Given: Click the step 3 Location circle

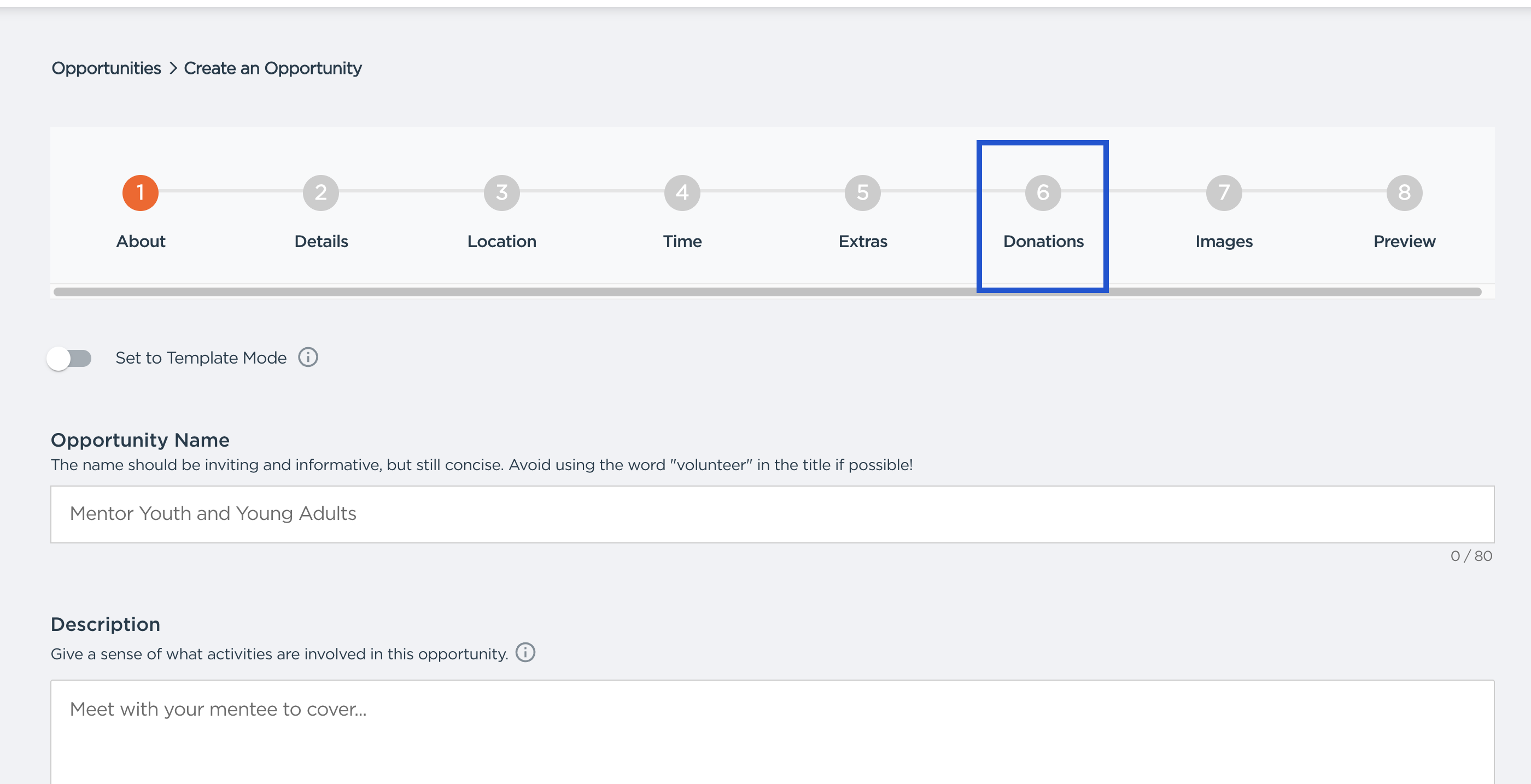Looking at the screenshot, I should coord(501,192).
